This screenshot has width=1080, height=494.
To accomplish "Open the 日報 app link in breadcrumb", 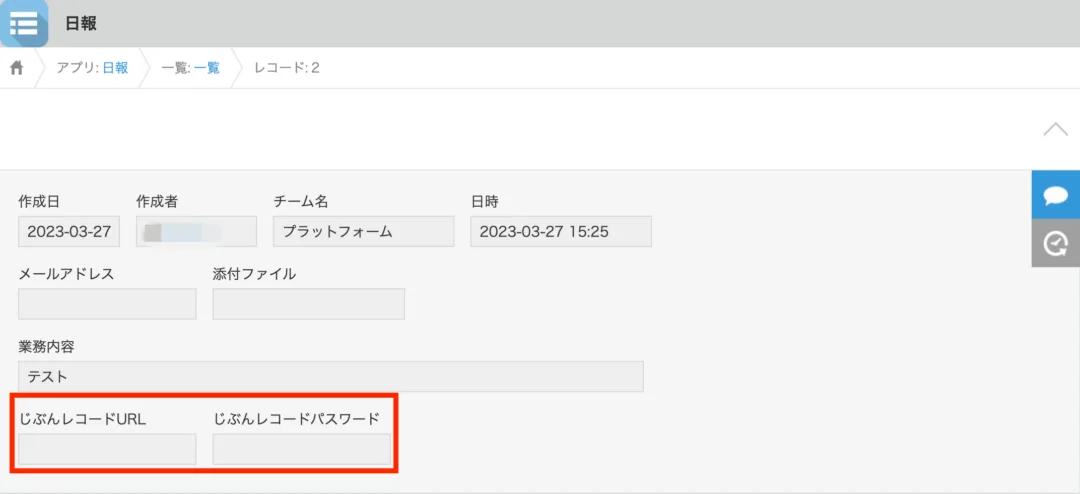I will coord(116,68).
